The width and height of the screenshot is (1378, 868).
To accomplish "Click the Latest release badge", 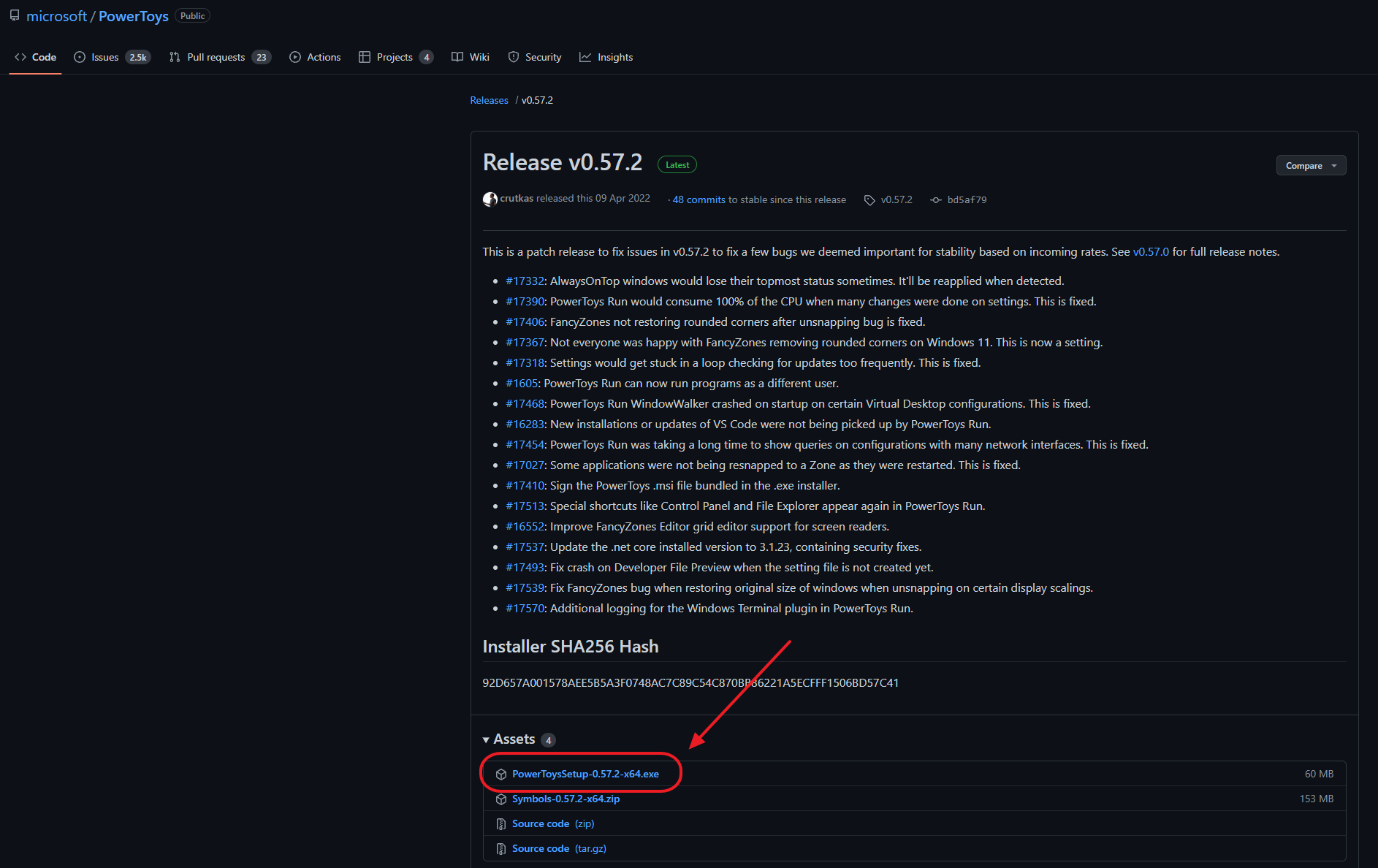I will click(x=677, y=165).
